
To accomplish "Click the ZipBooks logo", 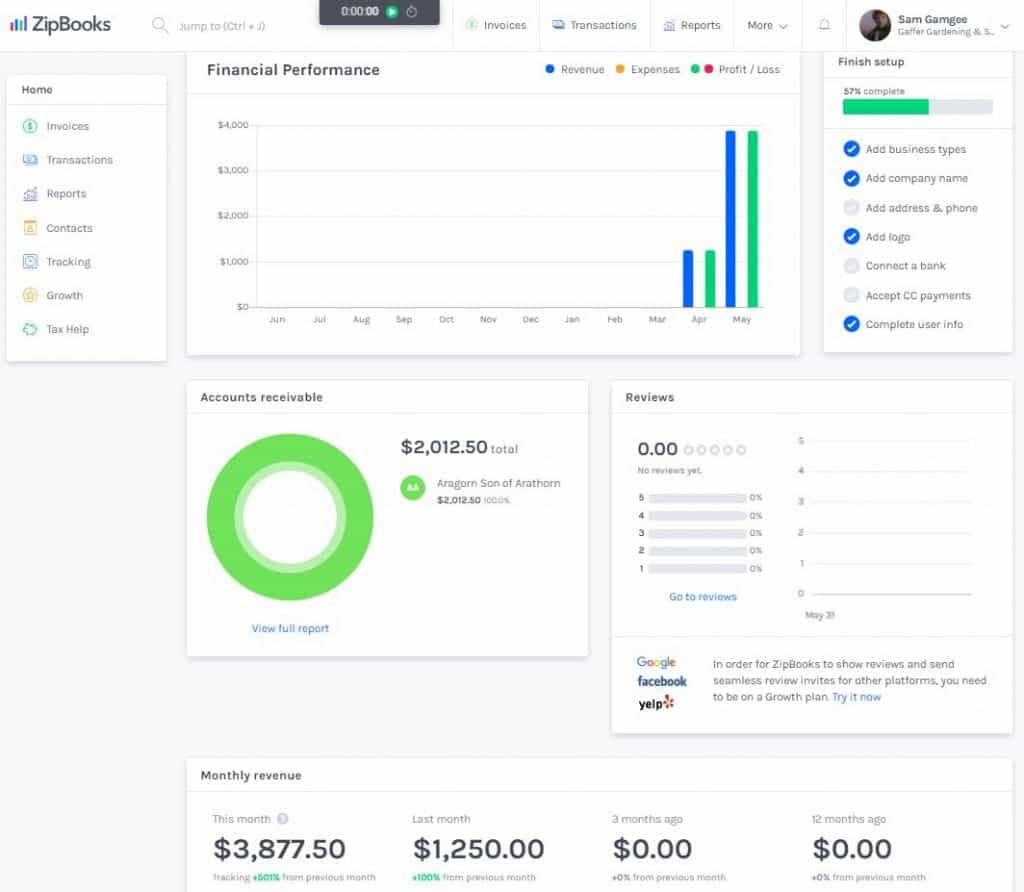I will tap(60, 25).
